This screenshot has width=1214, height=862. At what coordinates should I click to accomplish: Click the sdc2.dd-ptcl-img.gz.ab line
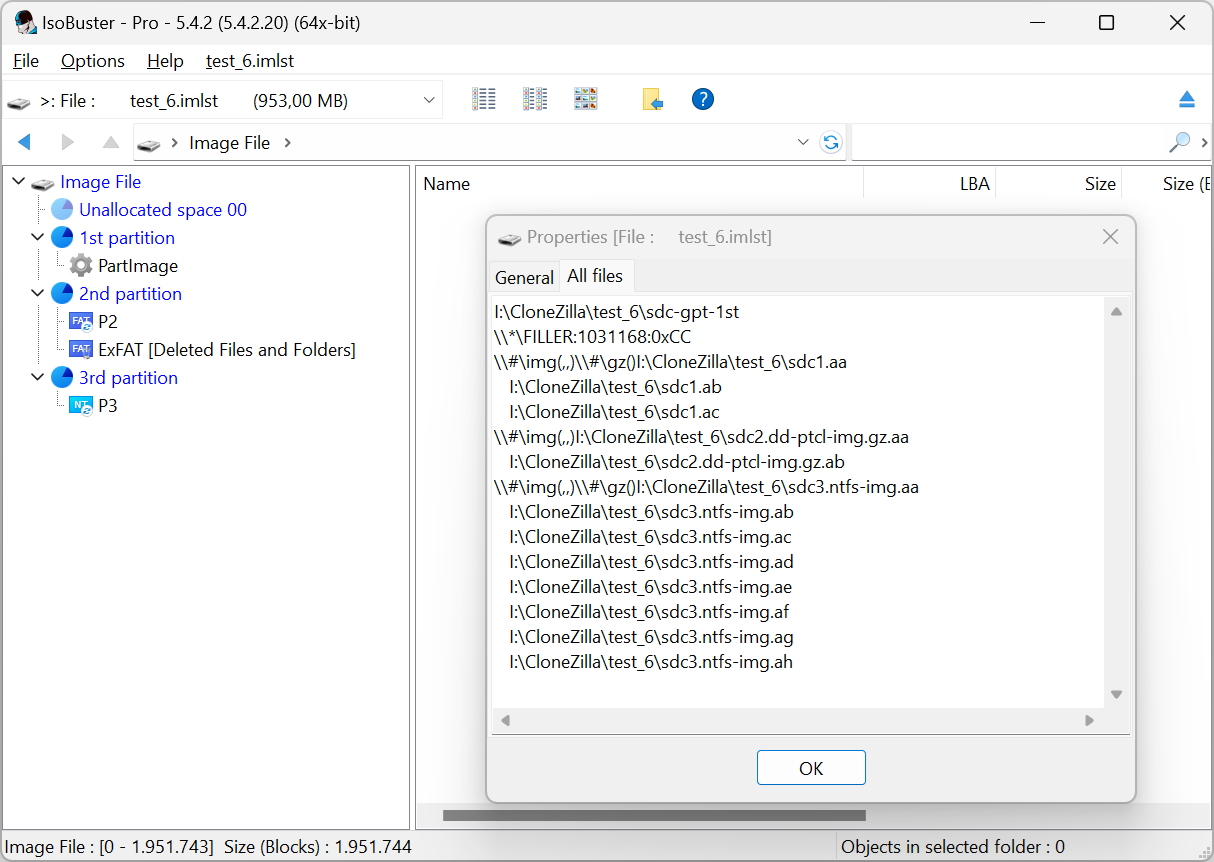(x=677, y=462)
